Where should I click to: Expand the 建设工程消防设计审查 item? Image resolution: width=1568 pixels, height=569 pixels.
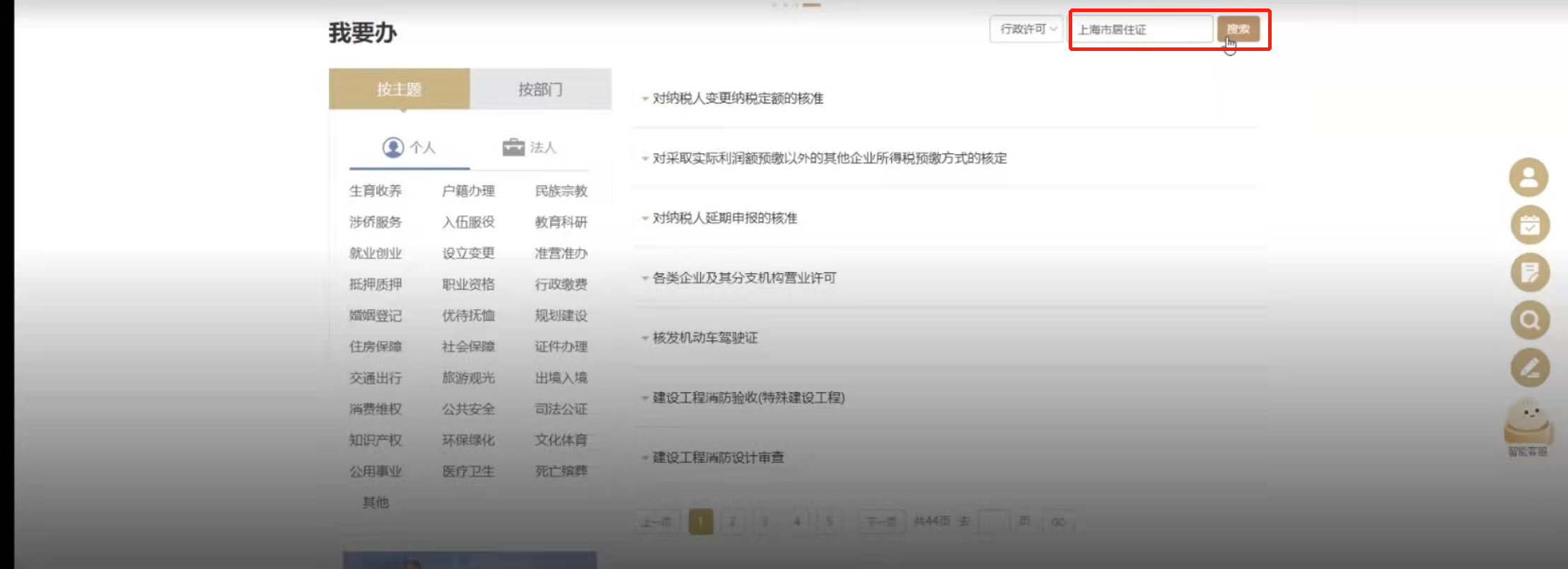718,457
